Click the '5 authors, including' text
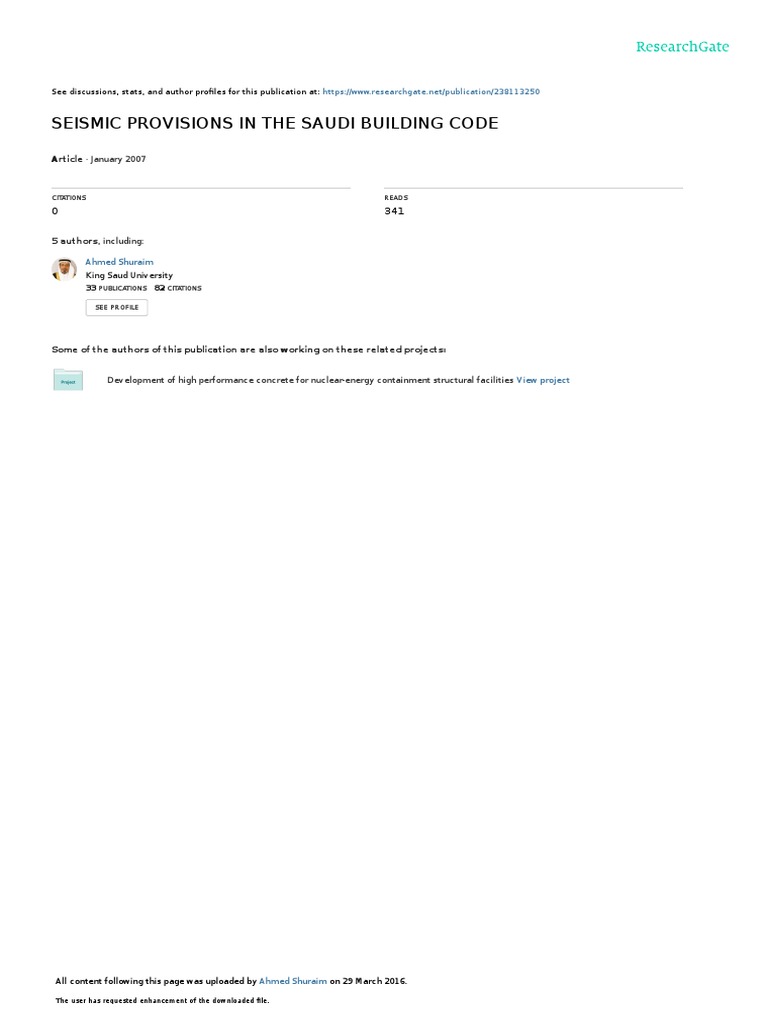The image size is (768, 1024). pos(98,241)
